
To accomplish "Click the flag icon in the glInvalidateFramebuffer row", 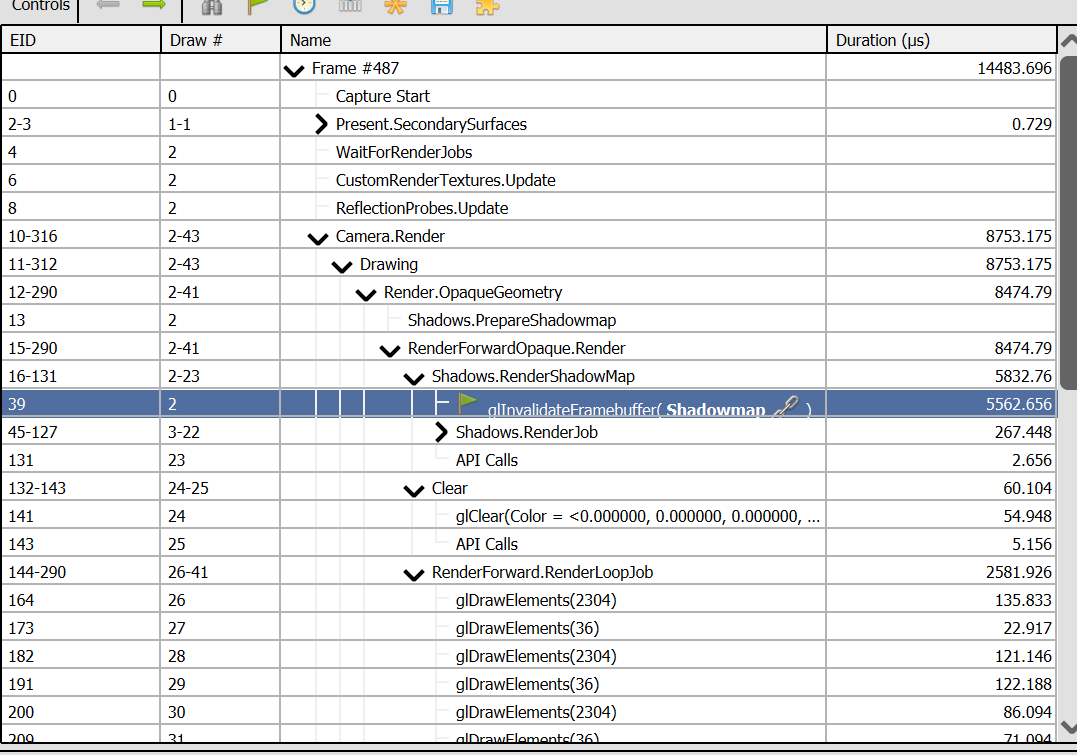I will tap(468, 403).
